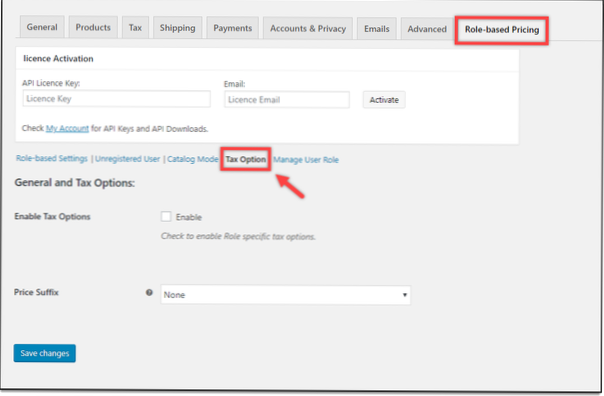The width and height of the screenshot is (604, 396).
Task: Click the Licence Email input field
Action: point(287,99)
